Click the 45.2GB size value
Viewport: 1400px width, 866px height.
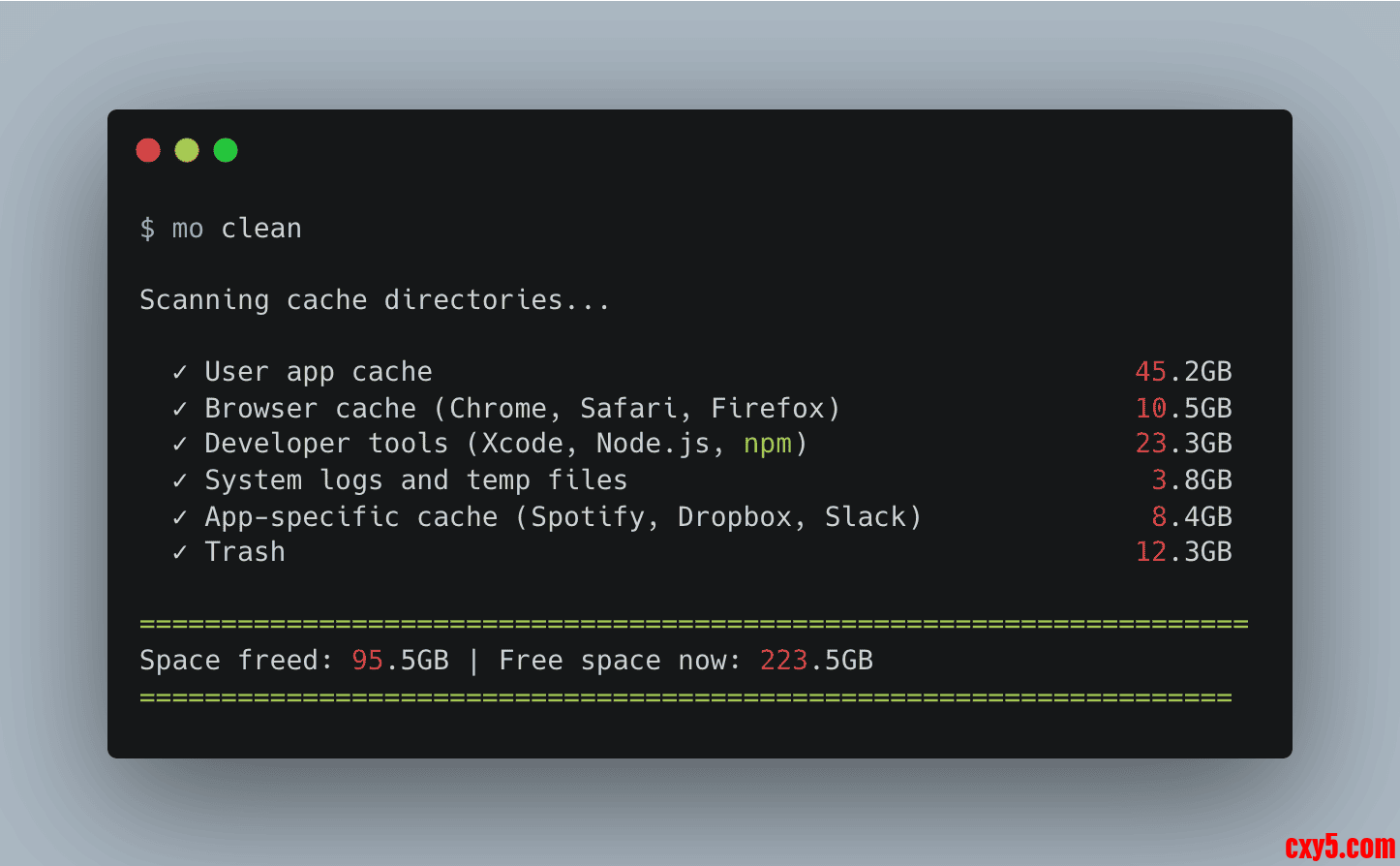coord(1183,372)
